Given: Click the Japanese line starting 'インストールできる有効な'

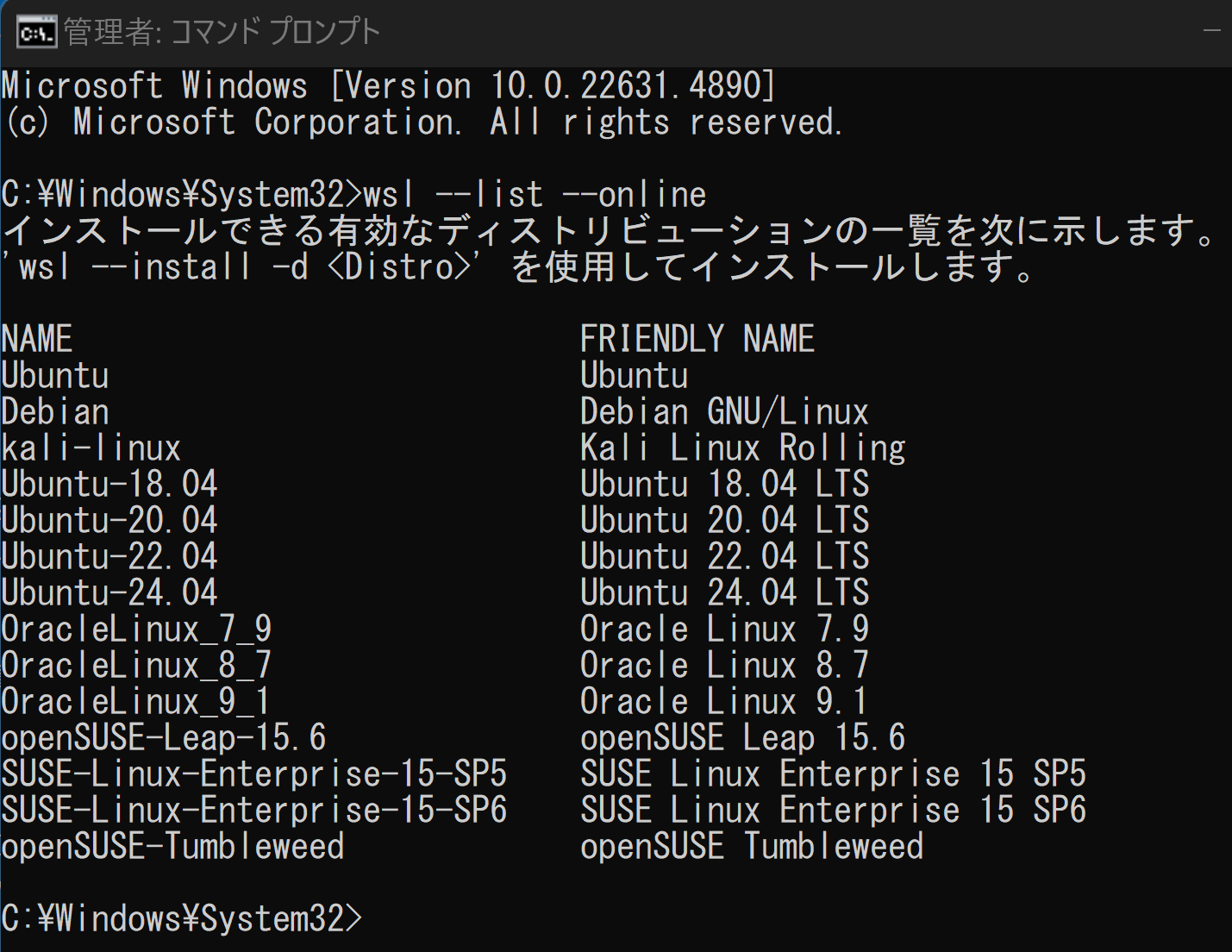Looking at the screenshot, I should (610, 230).
